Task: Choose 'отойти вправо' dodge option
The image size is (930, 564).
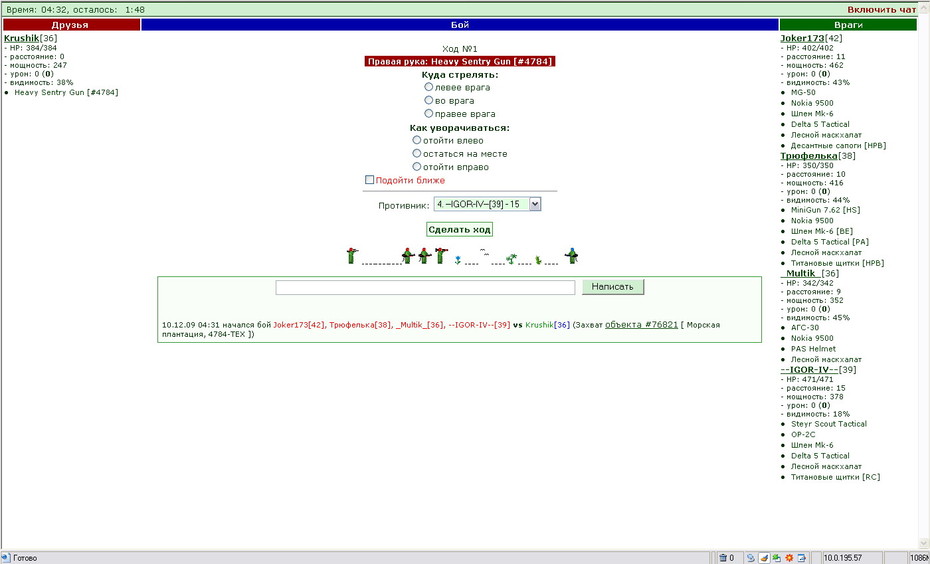Action: 416,167
